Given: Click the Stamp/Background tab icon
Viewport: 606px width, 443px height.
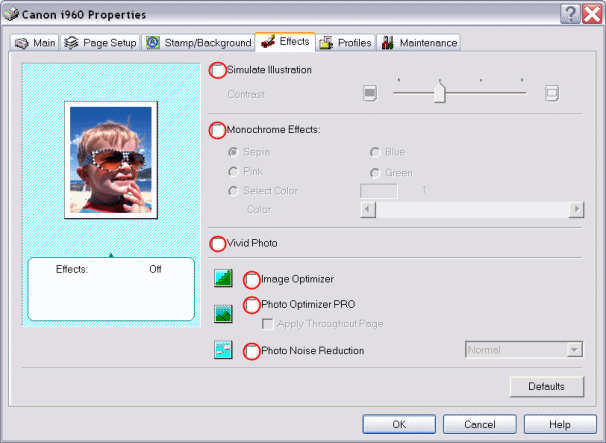Looking at the screenshot, I should (x=153, y=43).
